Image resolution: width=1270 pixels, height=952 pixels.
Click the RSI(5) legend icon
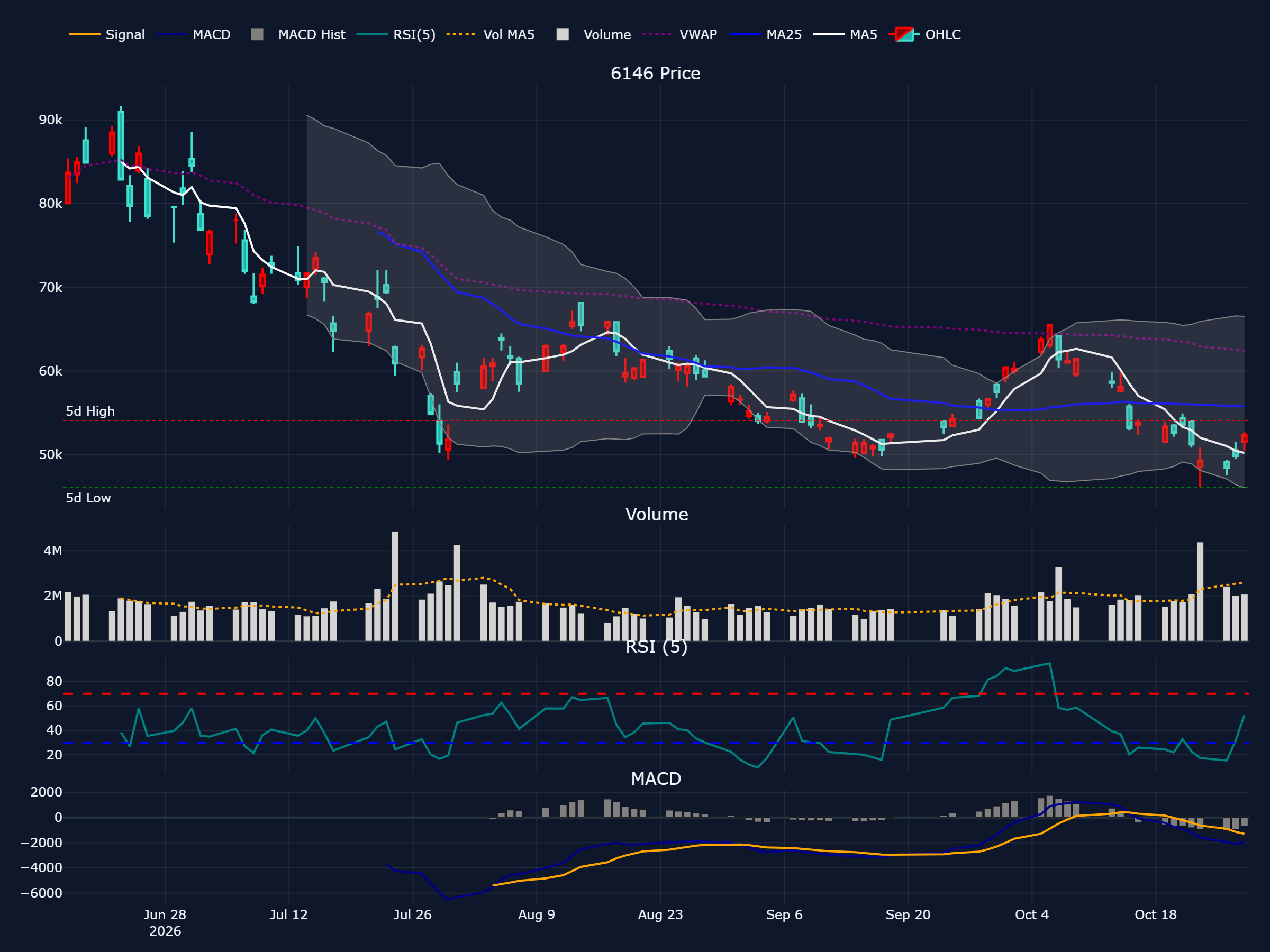click(x=372, y=34)
